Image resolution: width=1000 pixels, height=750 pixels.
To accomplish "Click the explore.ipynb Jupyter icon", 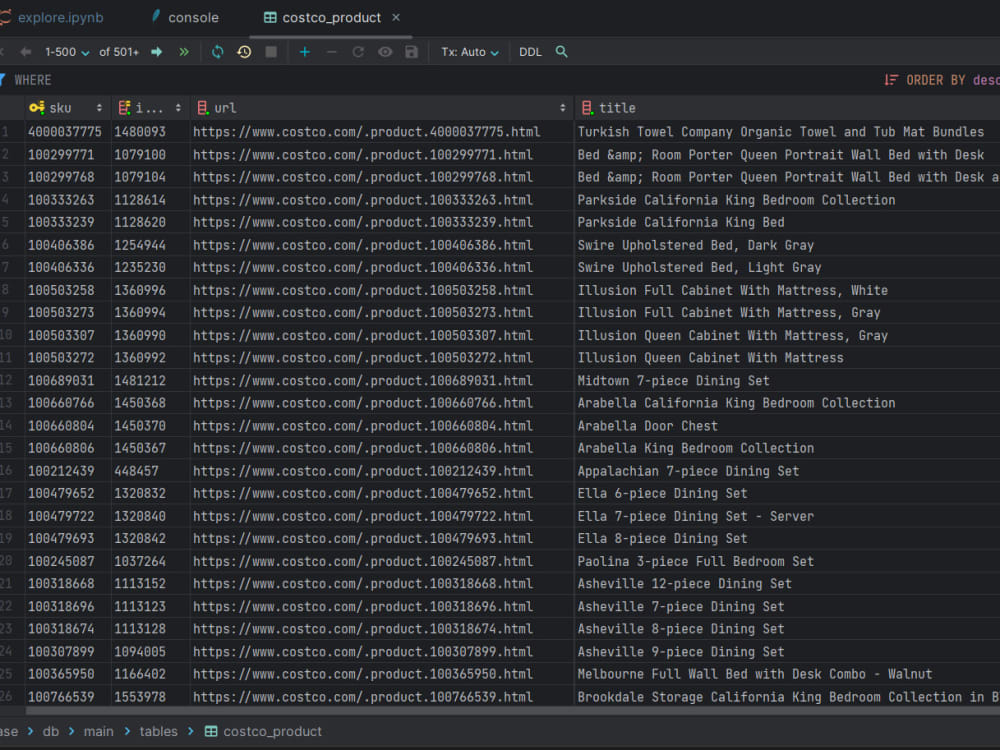I will pos(5,17).
